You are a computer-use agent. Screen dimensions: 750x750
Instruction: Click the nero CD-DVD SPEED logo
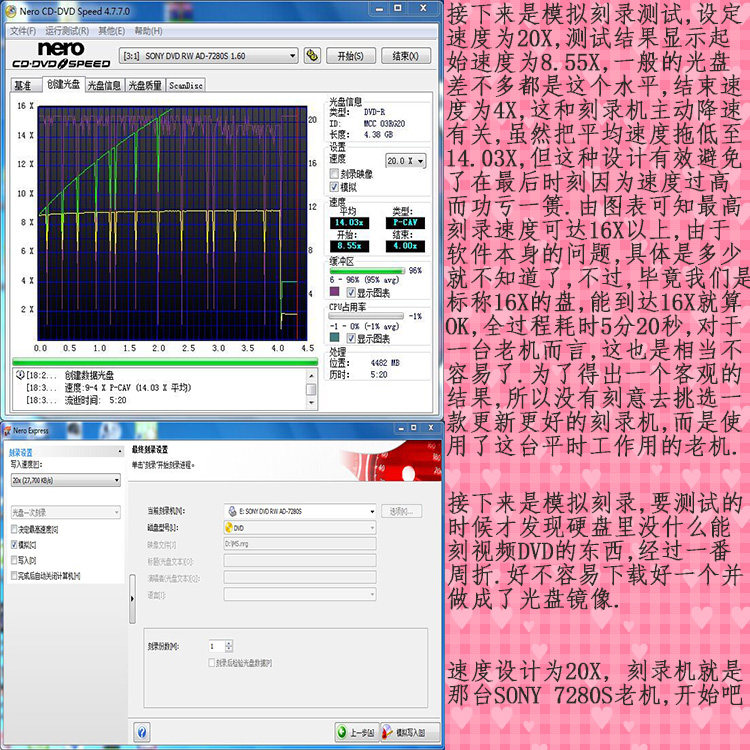tap(61, 55)
